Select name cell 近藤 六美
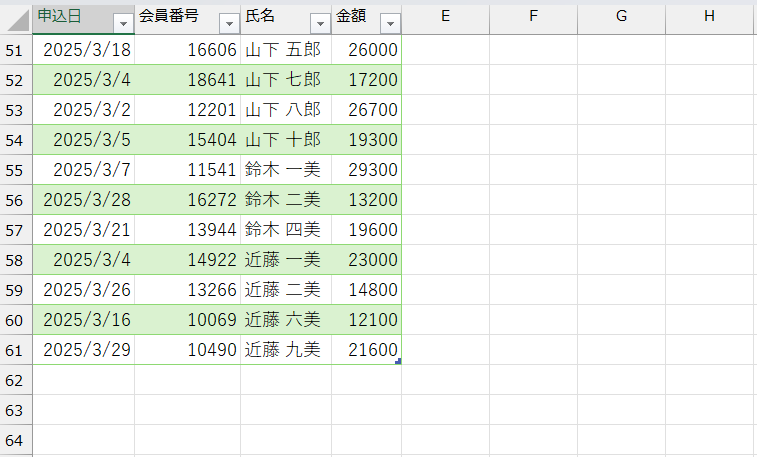Screen dimensions: 757x457 coord(286,319)
